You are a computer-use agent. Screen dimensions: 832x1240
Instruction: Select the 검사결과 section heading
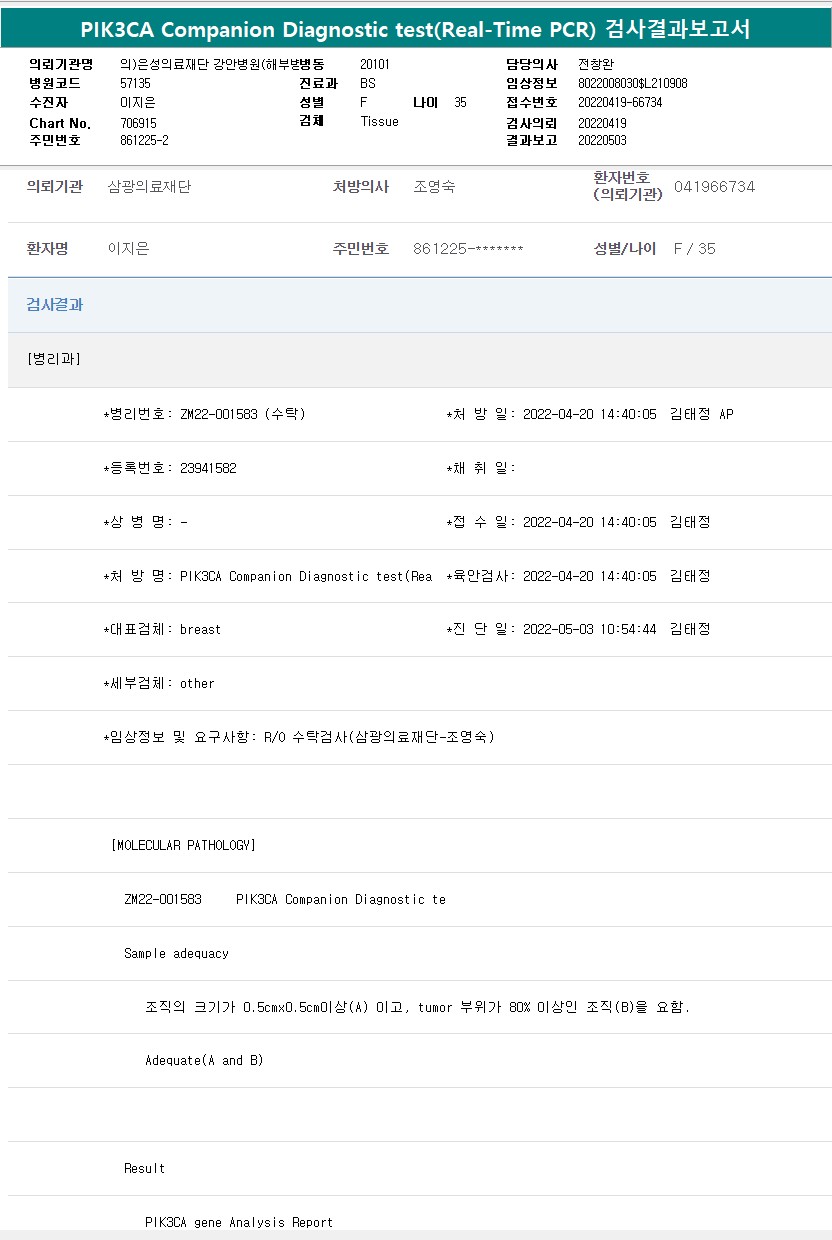(55, 305)
